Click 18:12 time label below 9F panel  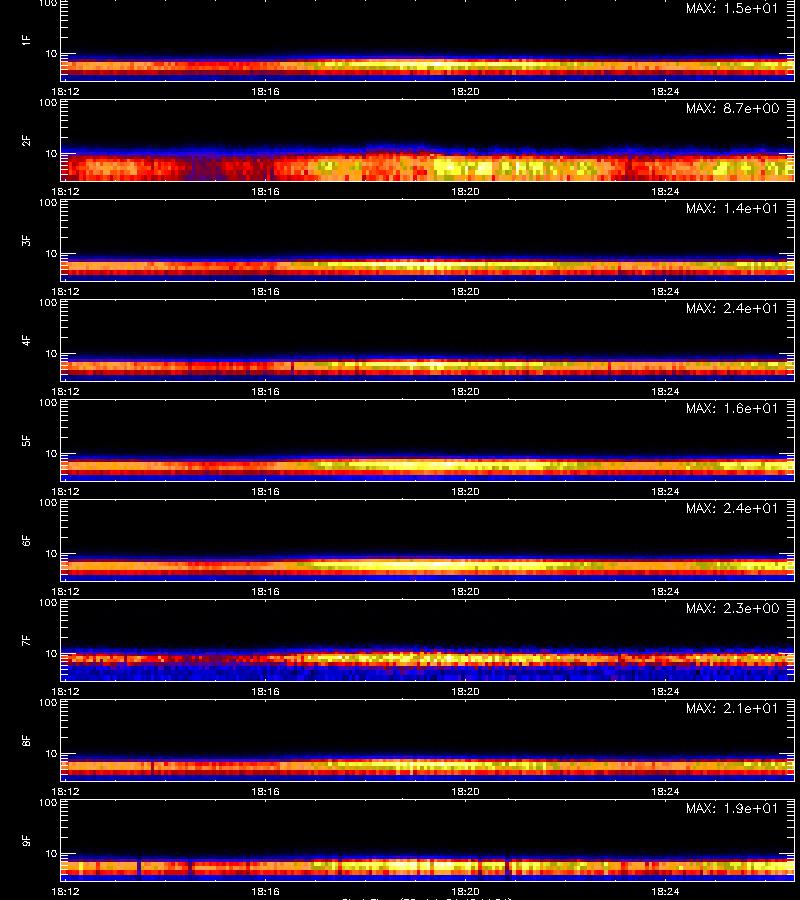(65, 891)
